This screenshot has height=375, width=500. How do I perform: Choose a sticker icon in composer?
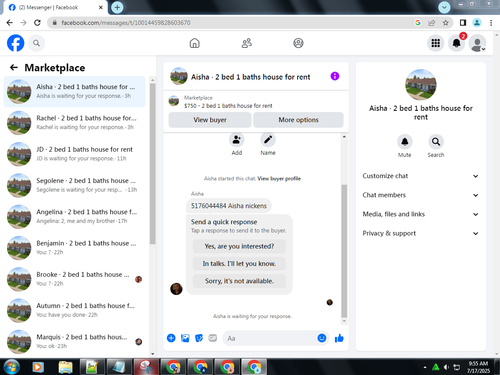coord(199,338)
